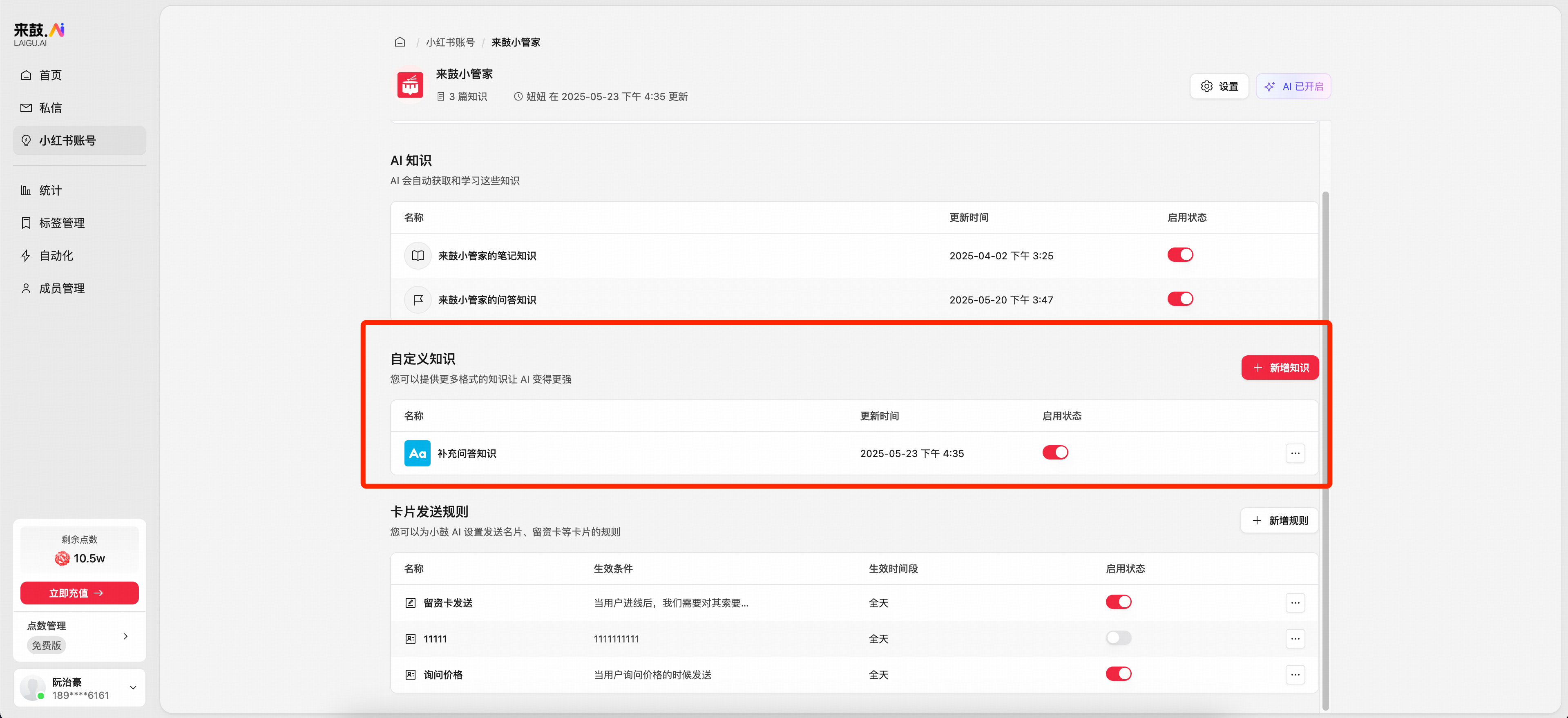Open 自动化 in the sidebar
The height and width of the screenshot is (718, 1568).
(55, 256)
